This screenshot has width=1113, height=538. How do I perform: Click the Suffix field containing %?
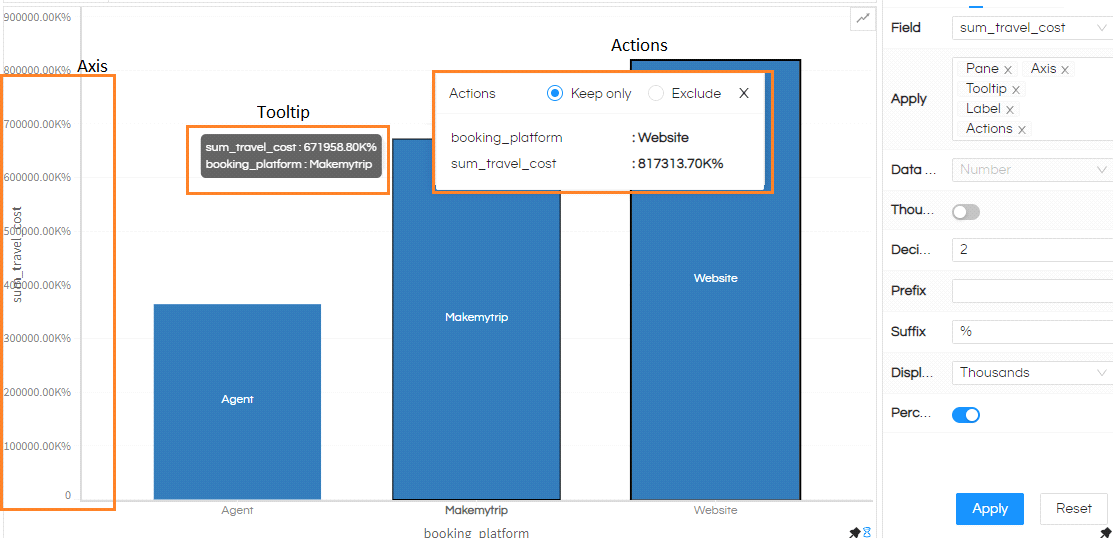tap(1032, 331)
